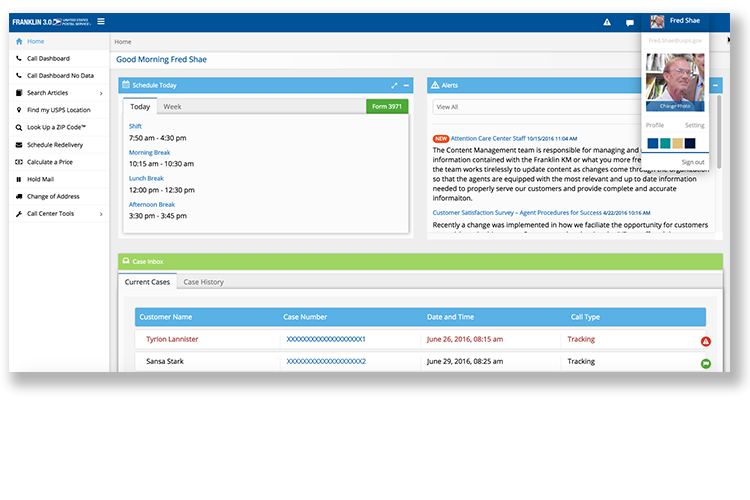Toggle the hamburger menu in header
Screen dimensions: 750x500
(101, 22)
